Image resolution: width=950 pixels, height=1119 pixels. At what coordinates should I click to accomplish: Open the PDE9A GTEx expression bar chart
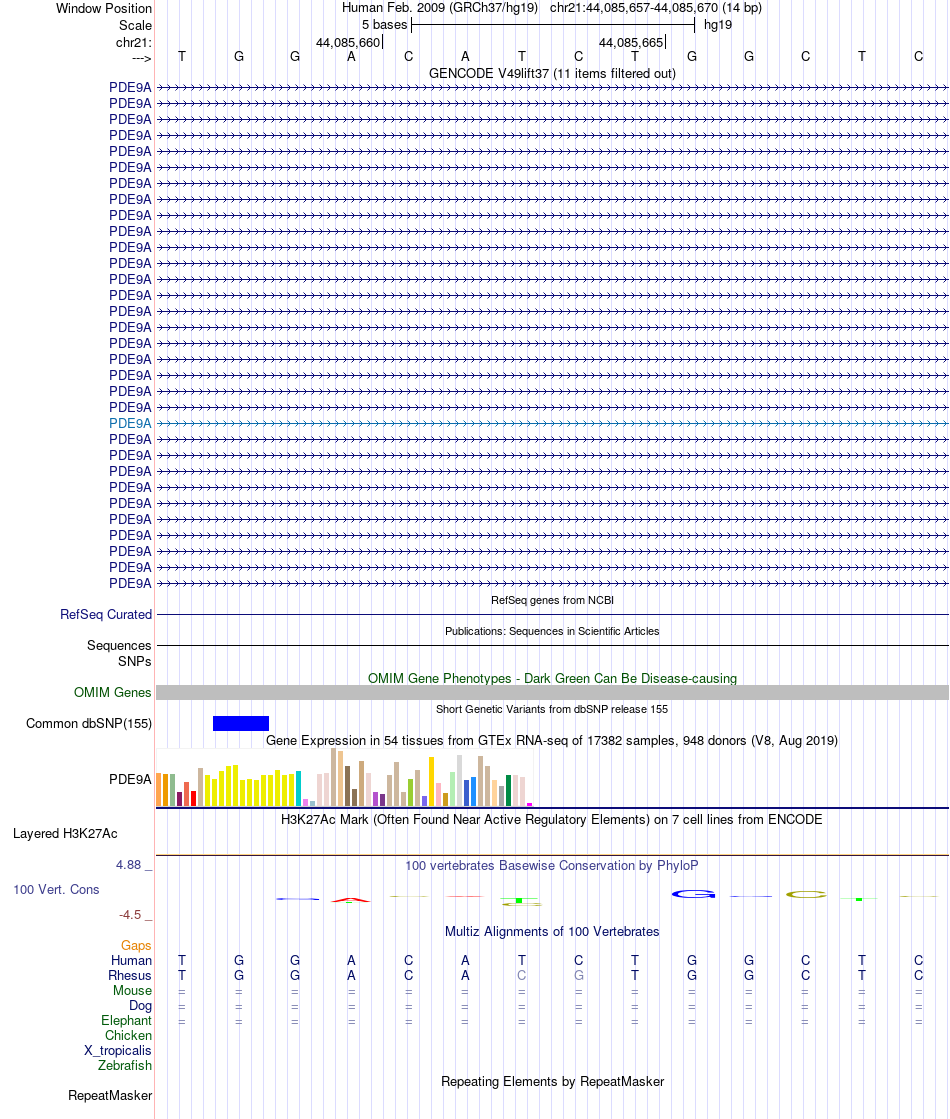click(345, 778)
